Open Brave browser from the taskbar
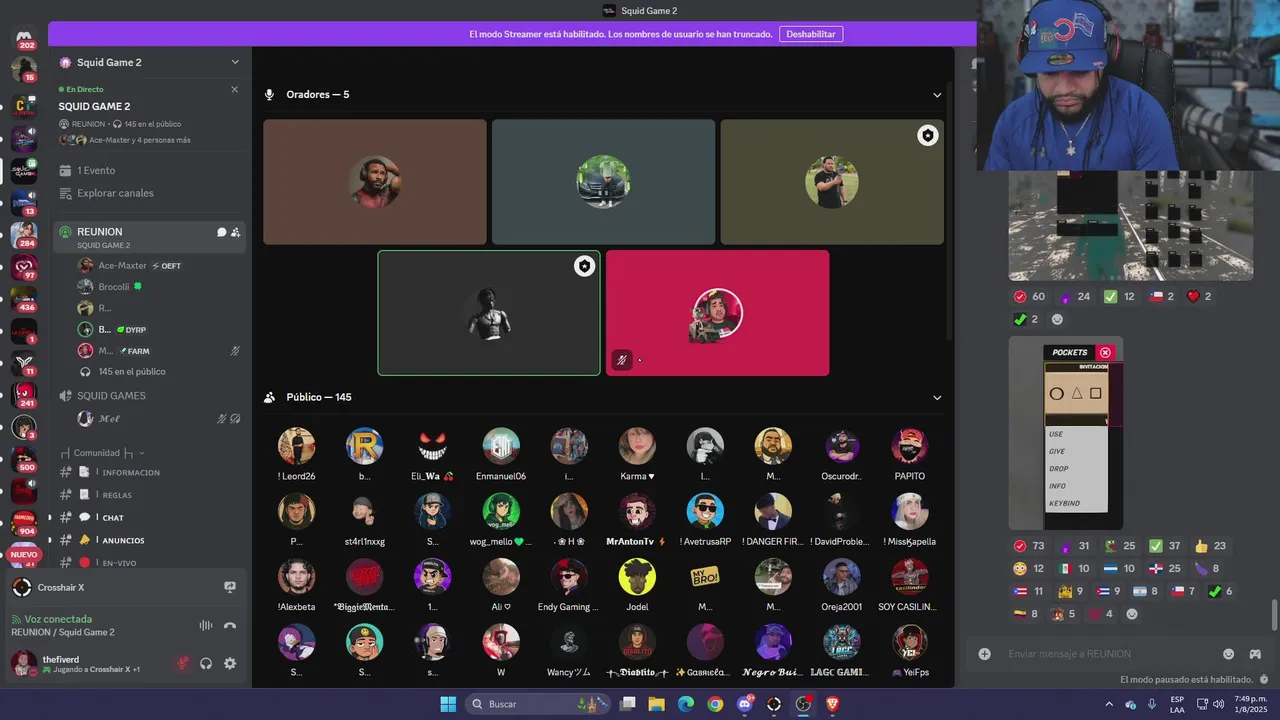This screenshot has height=720, width=1280. [x=832, y=704]
